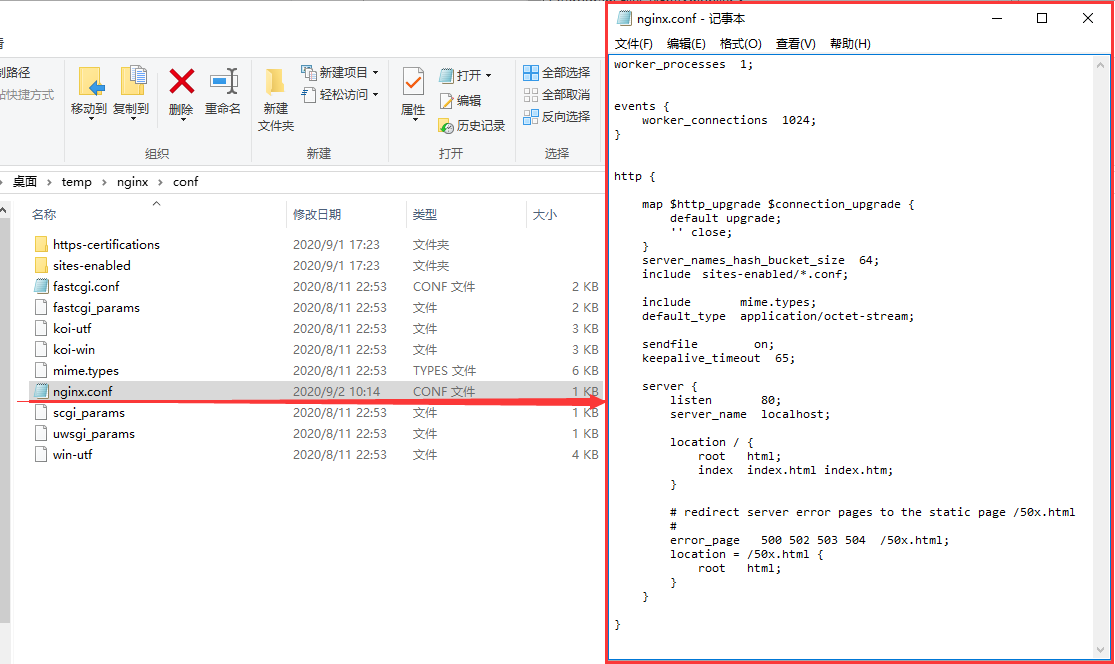Sort by the 修改日期 column header

pyautogui.click(x=317, y=215)
